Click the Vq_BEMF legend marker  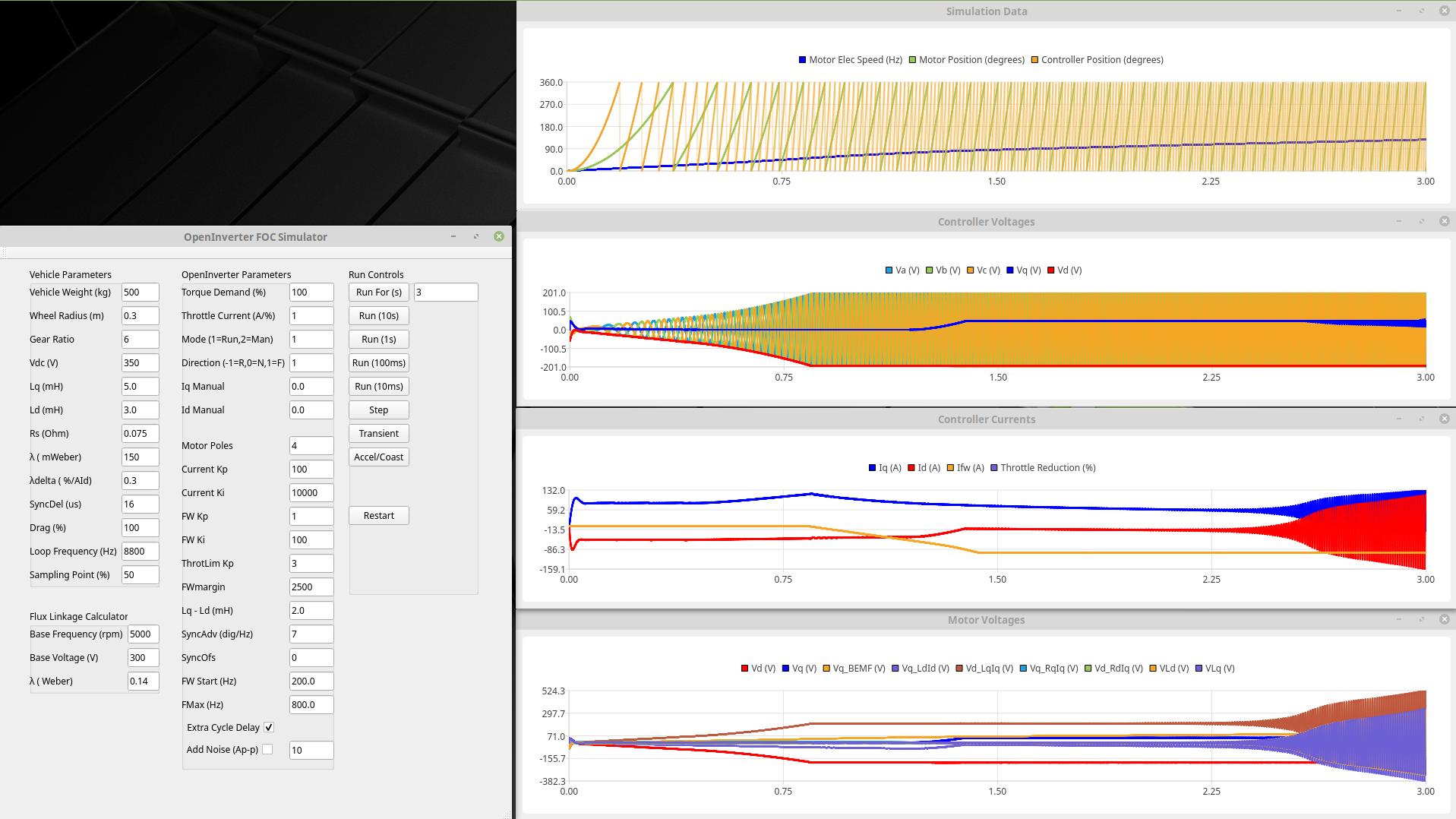pos(826,669)
